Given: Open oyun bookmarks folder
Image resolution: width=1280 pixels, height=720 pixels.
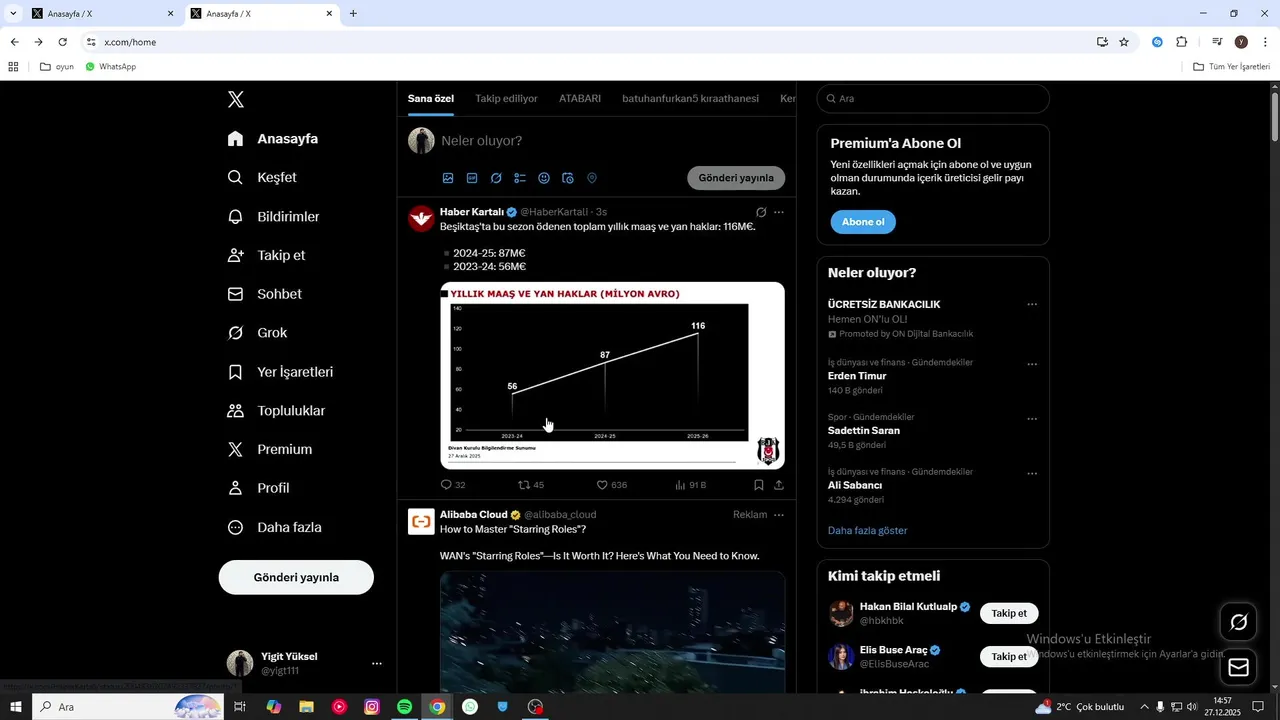Looking at the screenshot, I should pyautogui.click(x=57, y=67).
